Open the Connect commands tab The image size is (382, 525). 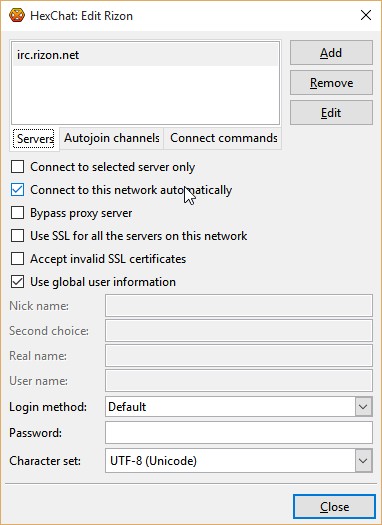[x=223, y=138]
